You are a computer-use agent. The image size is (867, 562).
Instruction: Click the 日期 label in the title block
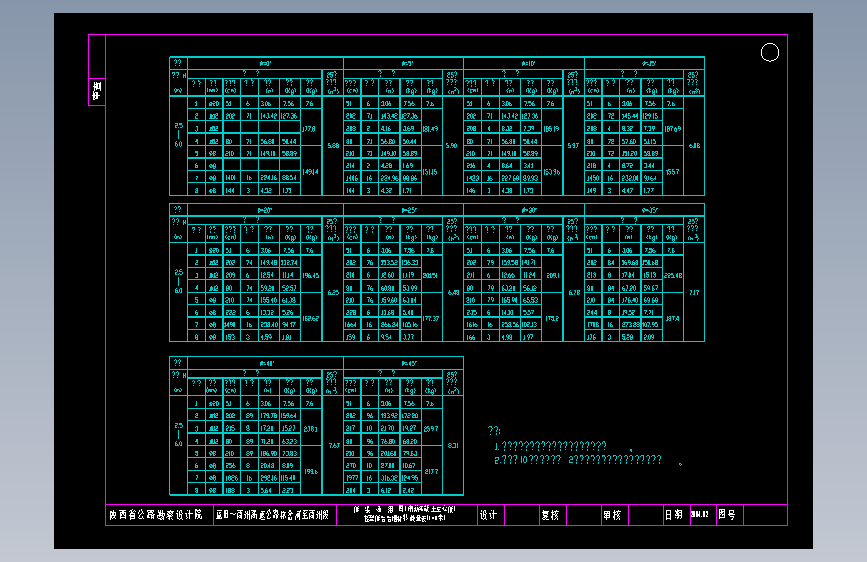click(x=673, y=515)
